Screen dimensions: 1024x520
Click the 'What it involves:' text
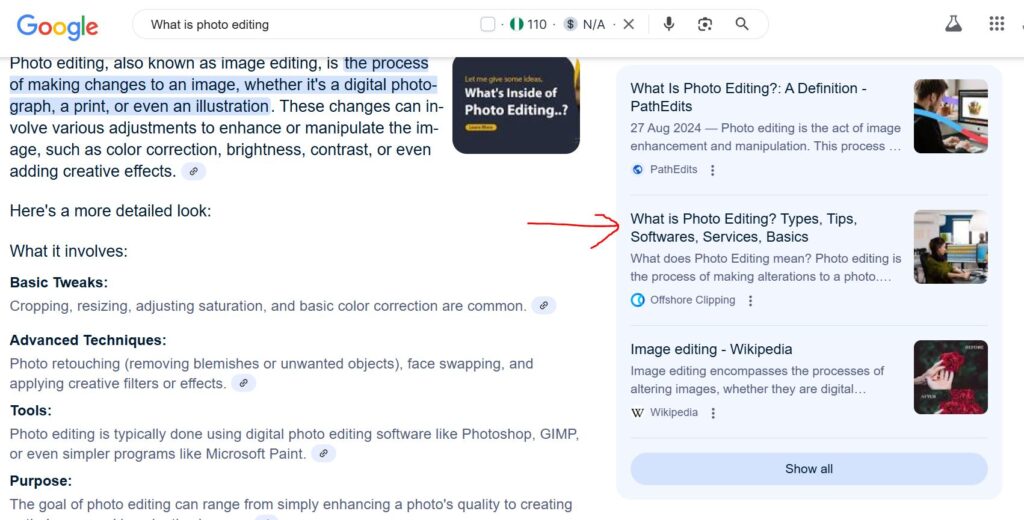point(69,251)
